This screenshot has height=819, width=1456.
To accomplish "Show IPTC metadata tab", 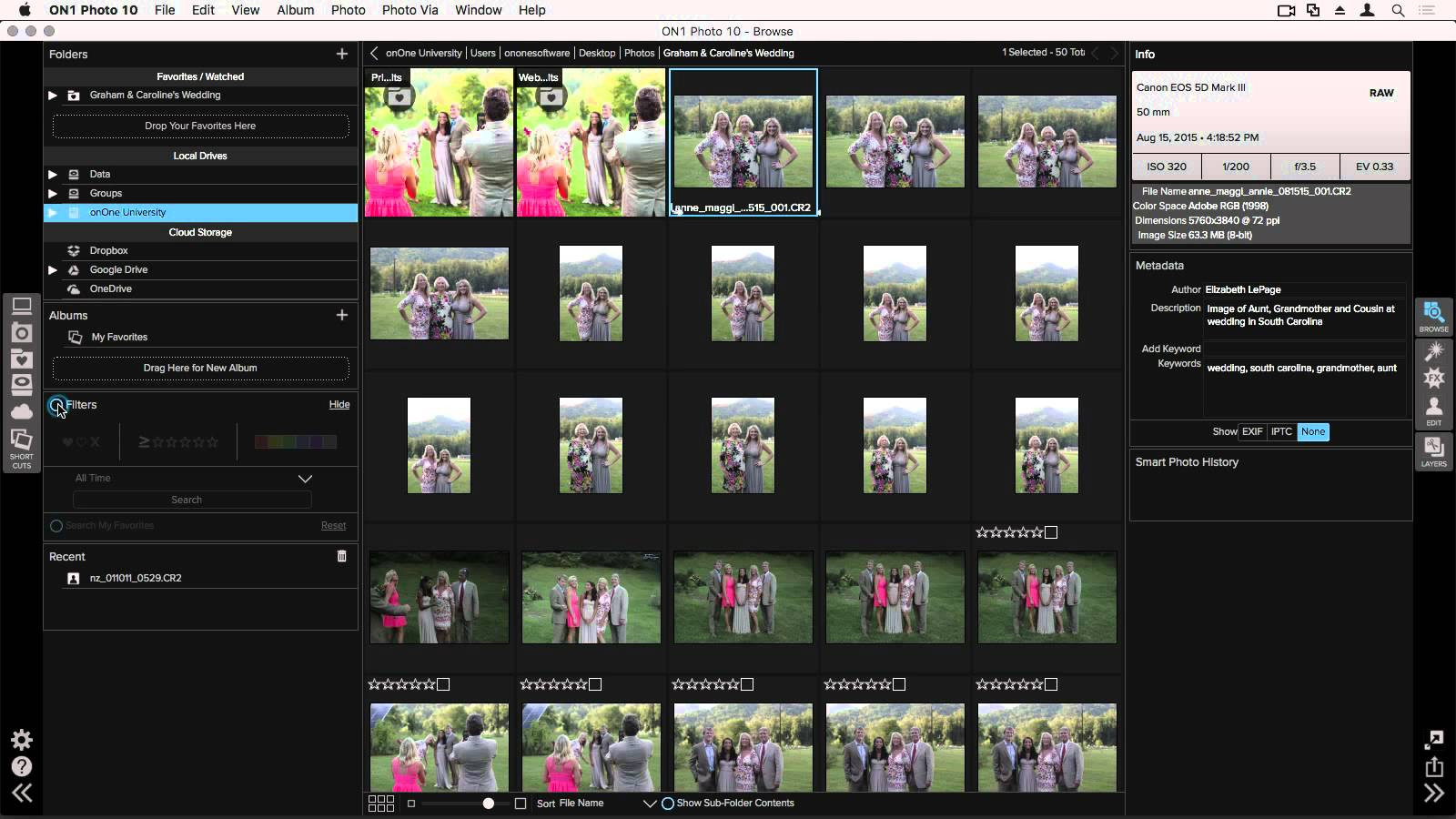I will [x=1281, y=431].
